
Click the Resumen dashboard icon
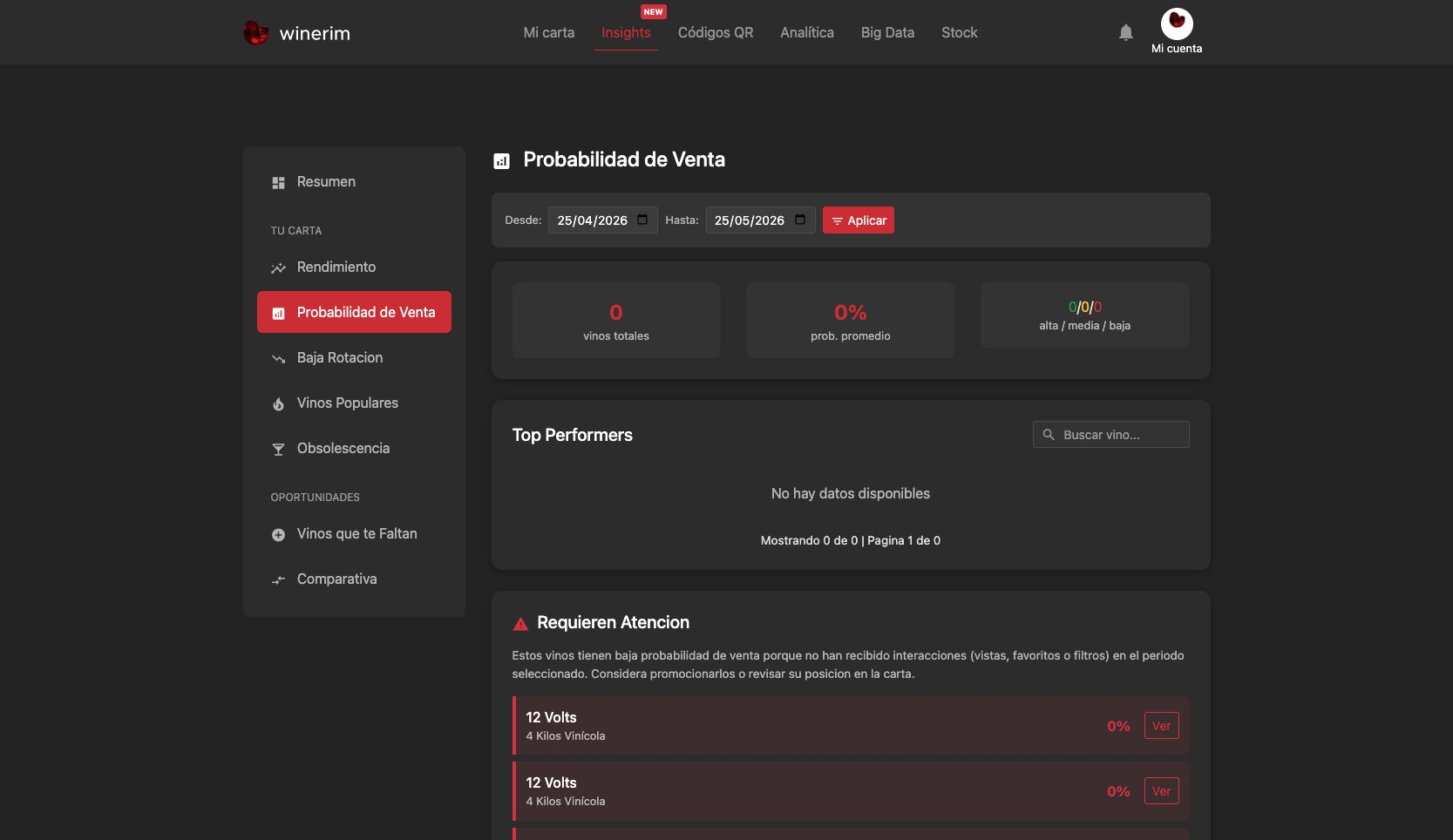click(x=278, y=182)
